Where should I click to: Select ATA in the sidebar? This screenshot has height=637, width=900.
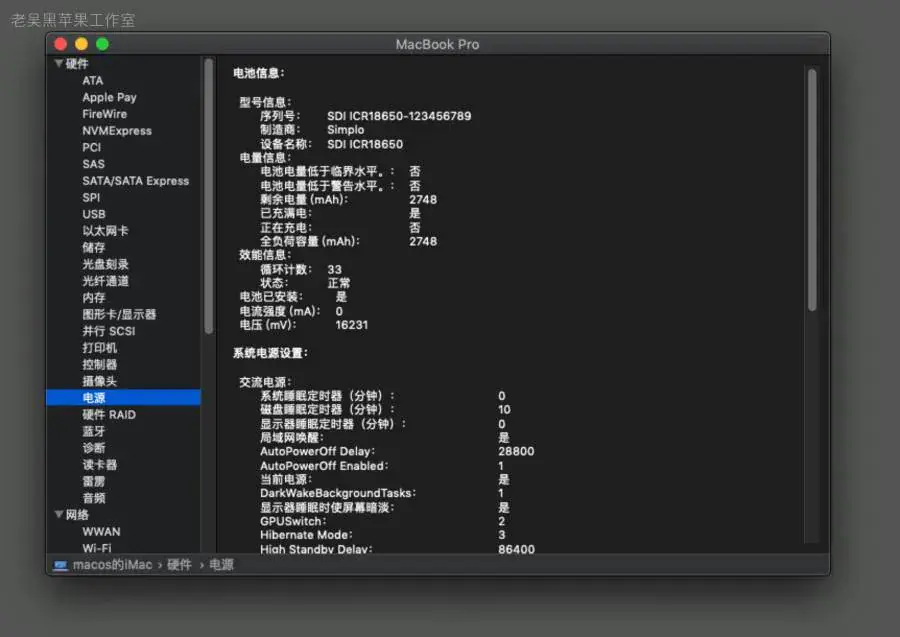pyautogui.click(x=92, y=80)
